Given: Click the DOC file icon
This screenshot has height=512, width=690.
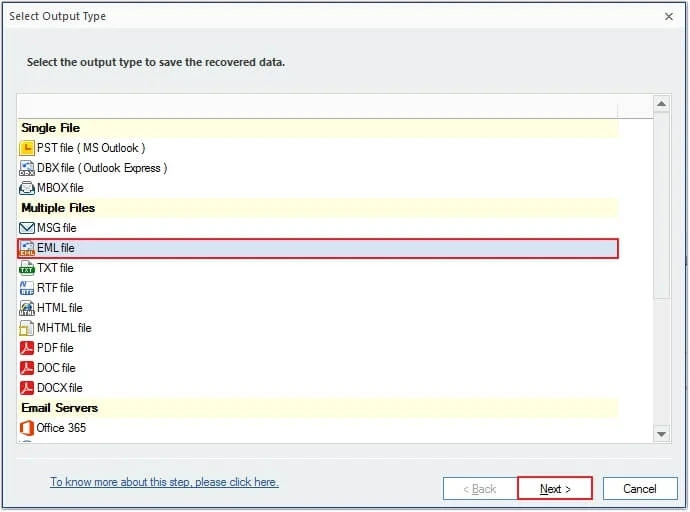Looking at the screenshot, I should coord(27,368).
